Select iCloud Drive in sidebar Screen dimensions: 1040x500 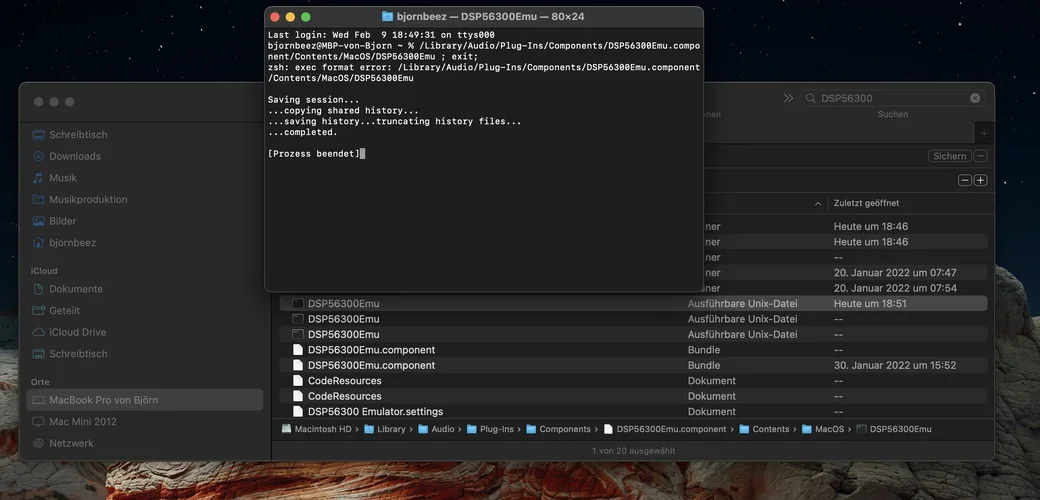tap(77, 332)
